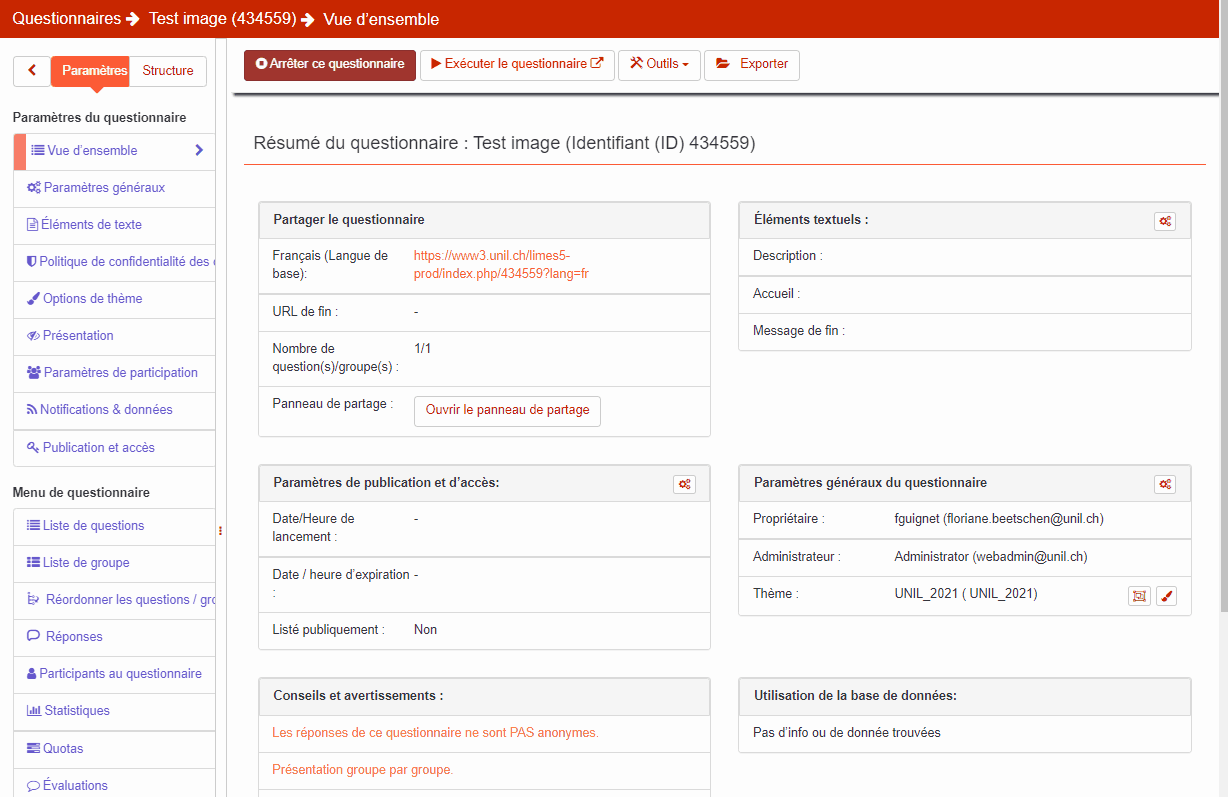Image resolution: width=1228 pixels, height=797 pixels.
Task: Open the Outils dropdown menu
Action: [x=659, y=64]
